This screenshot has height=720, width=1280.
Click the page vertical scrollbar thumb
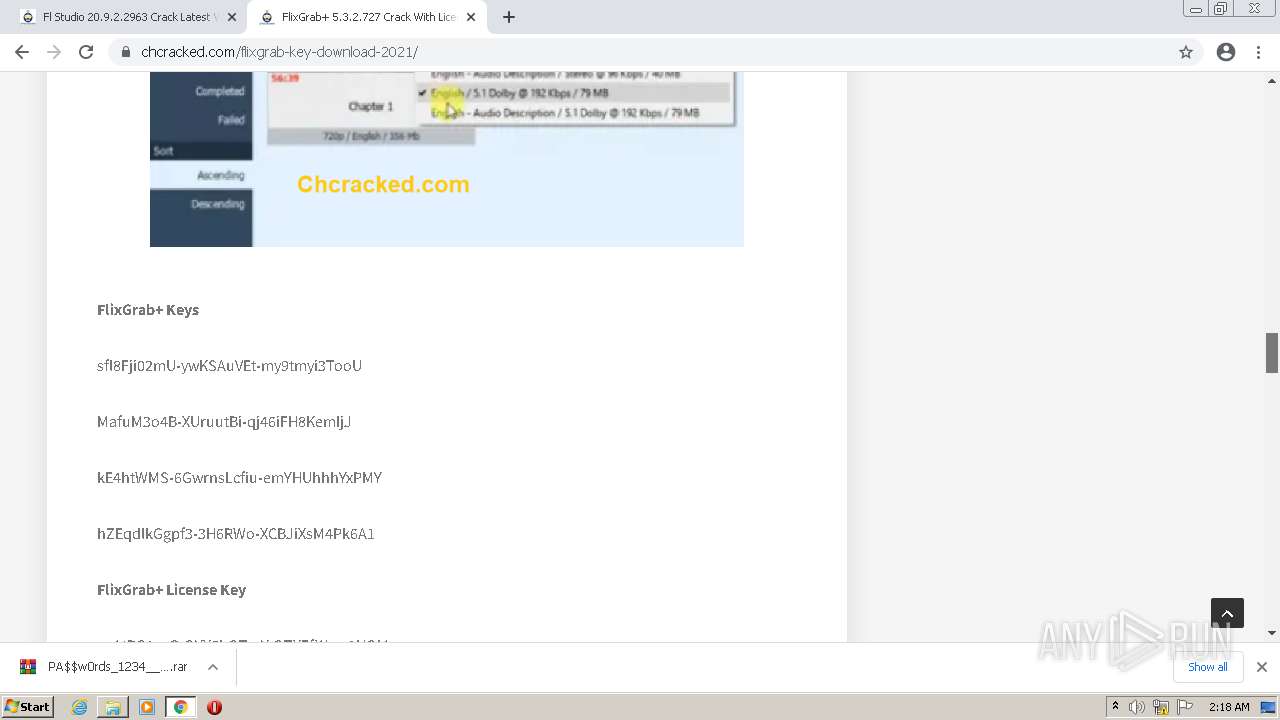click(1272, 352)
